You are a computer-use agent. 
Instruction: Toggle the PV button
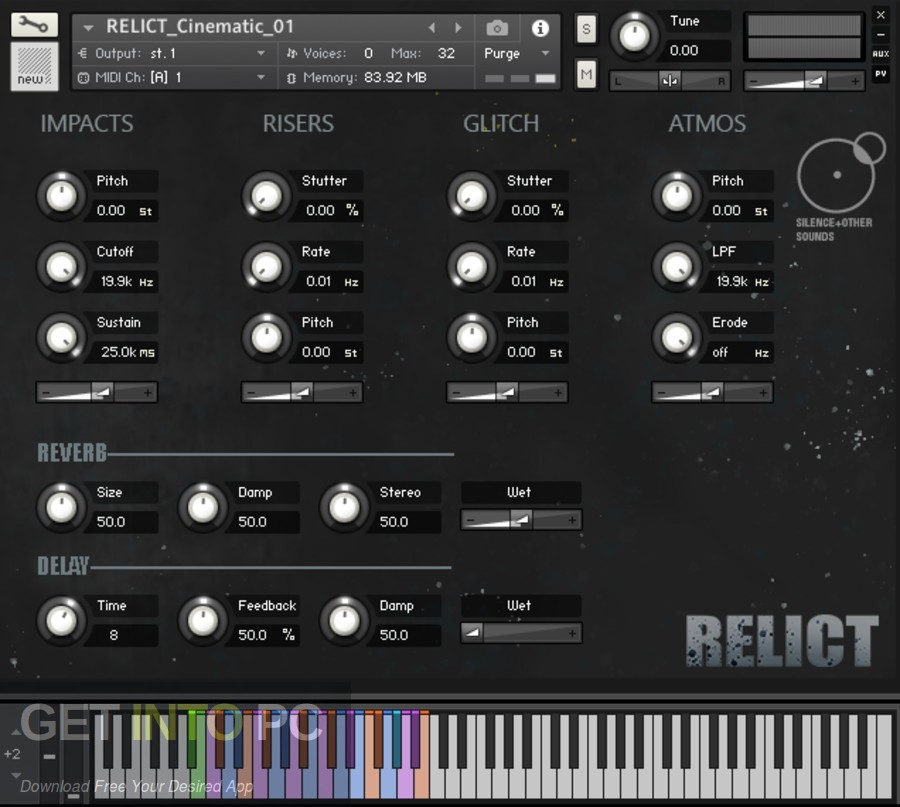[880, 73]
